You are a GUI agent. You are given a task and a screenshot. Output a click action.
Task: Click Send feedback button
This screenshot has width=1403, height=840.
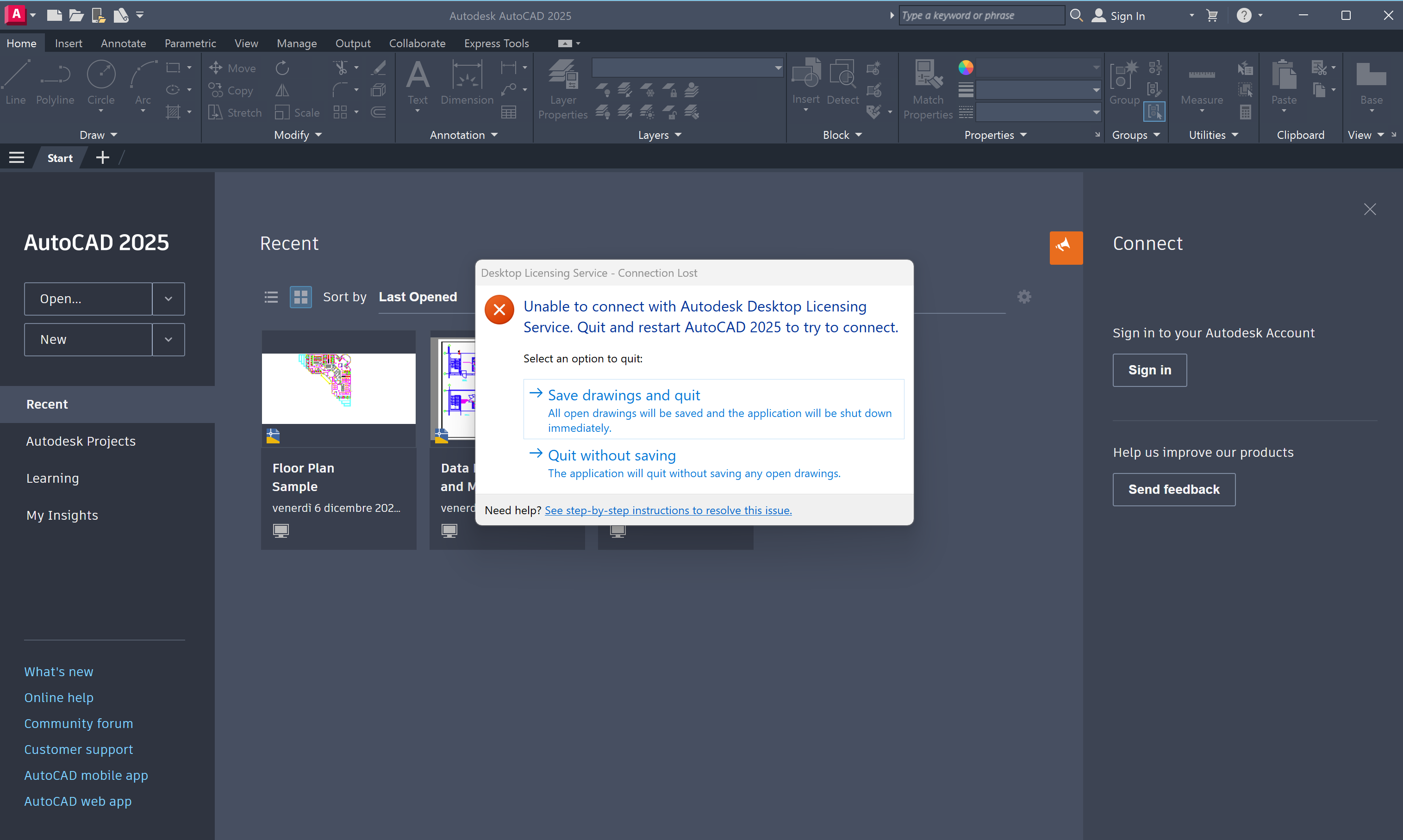pos(1174,490)
